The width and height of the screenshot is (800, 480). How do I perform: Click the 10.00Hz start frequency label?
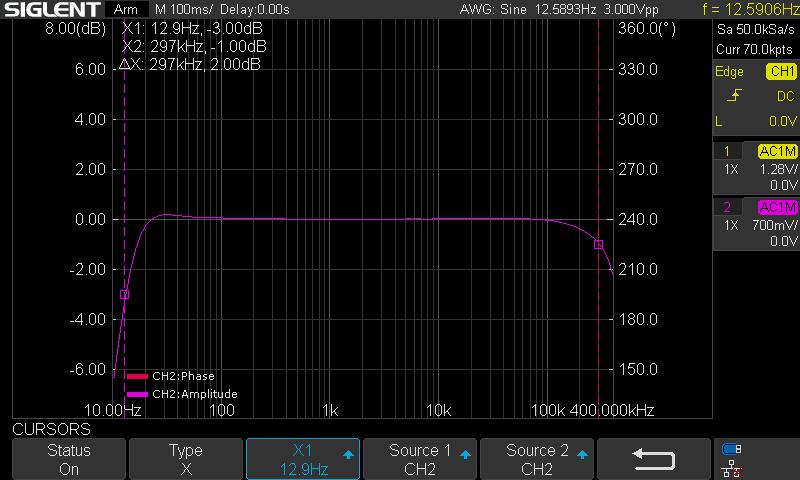click(113, 410)
